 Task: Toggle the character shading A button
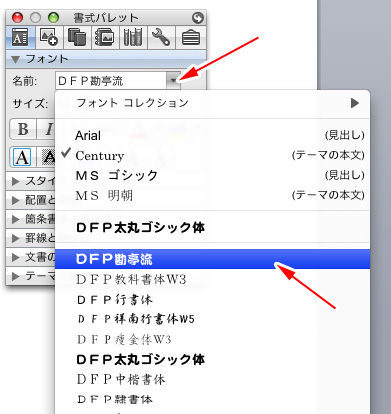click(47, 157)
